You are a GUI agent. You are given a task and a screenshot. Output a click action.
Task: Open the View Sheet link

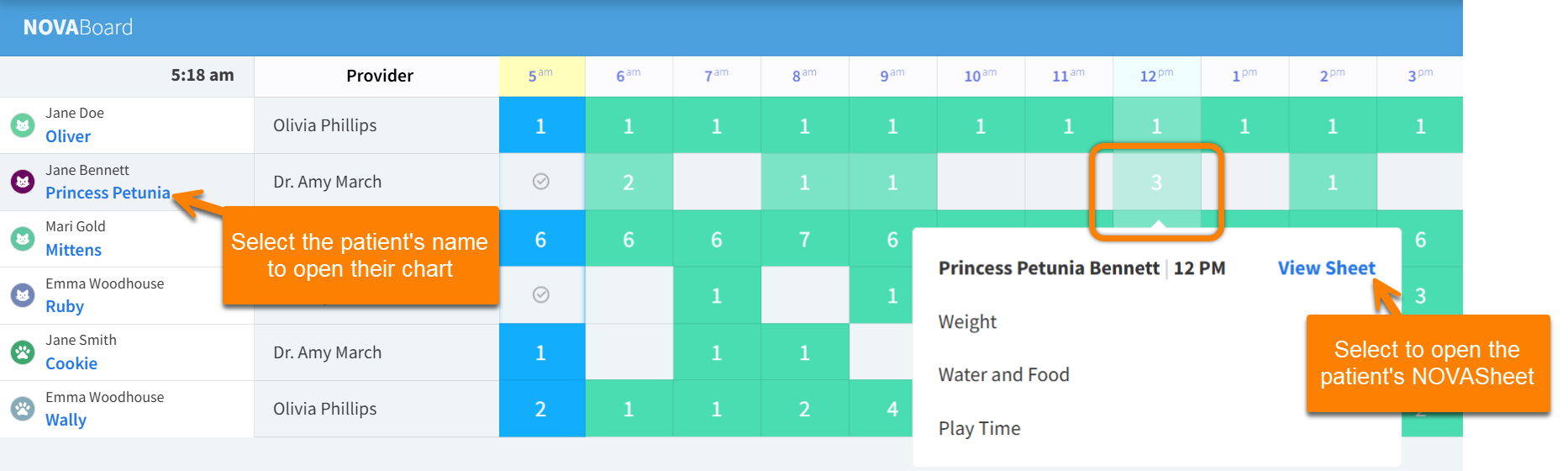1326,268
